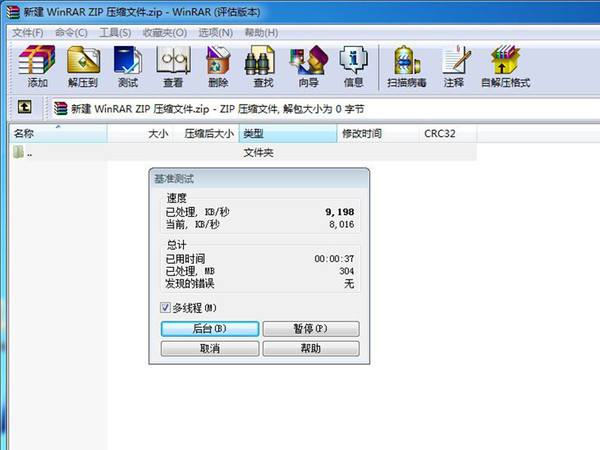The image size is (600, 450).
Task: Click the 9,198 processed speed value
Action: 340,212
